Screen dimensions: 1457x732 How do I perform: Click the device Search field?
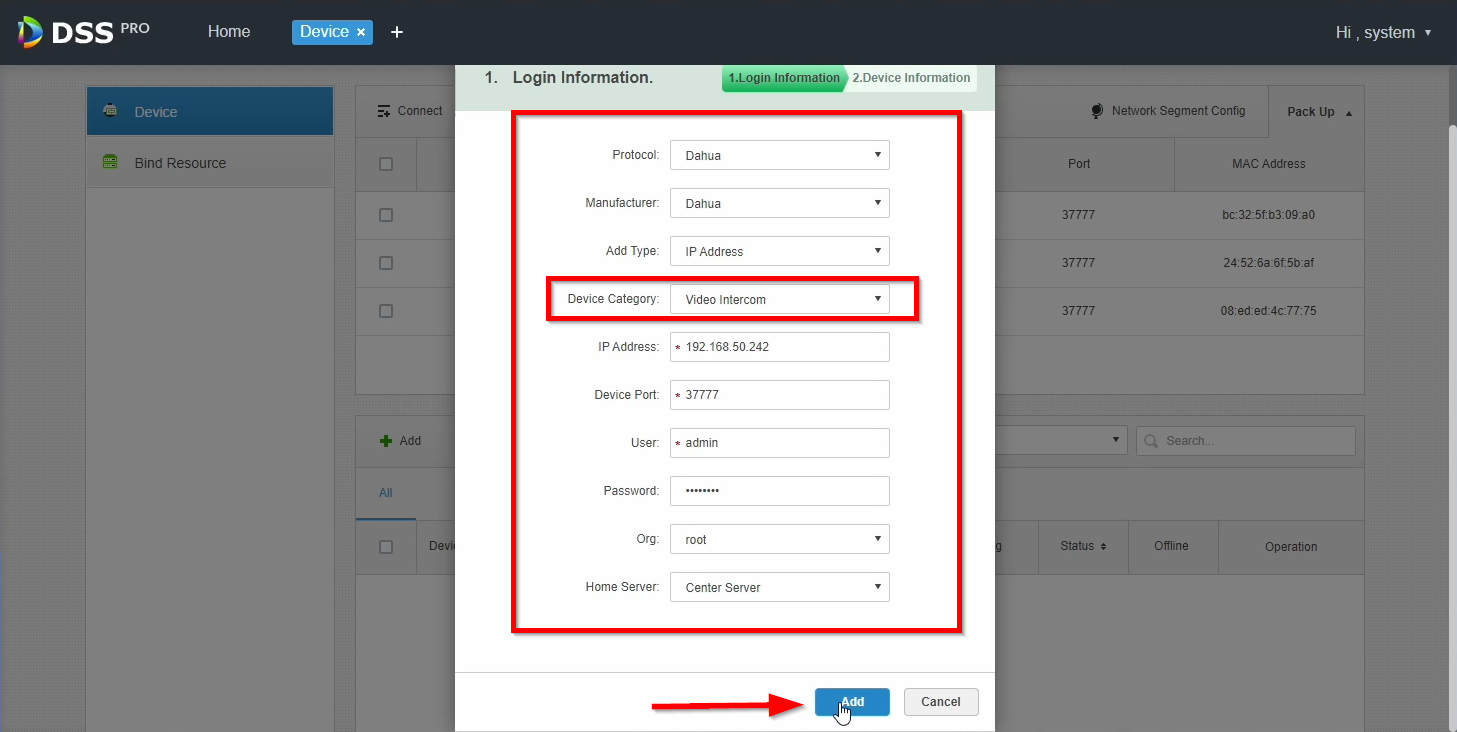[1246, 441]
